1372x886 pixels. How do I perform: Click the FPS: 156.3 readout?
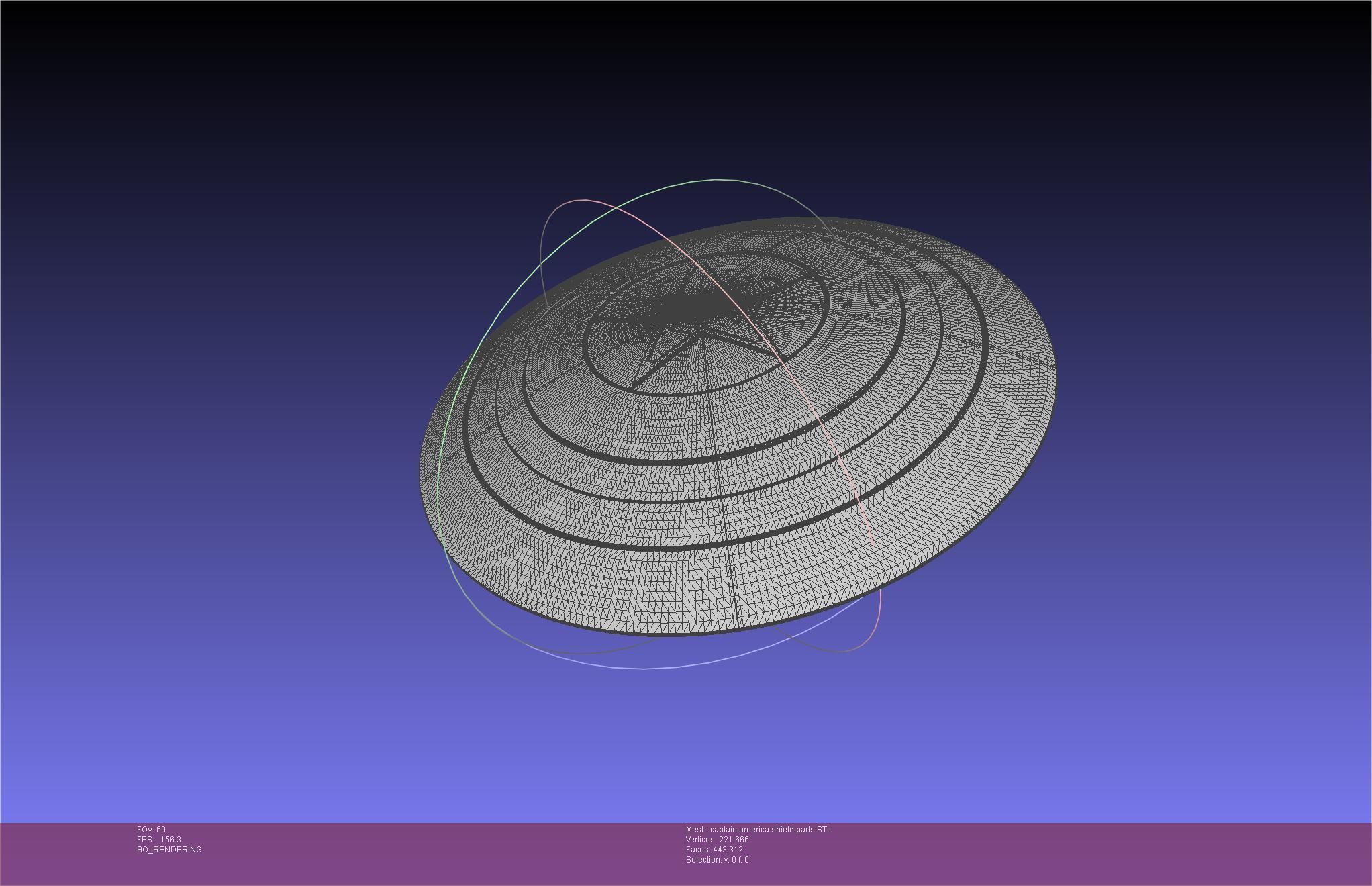click(x=159, y=840)
